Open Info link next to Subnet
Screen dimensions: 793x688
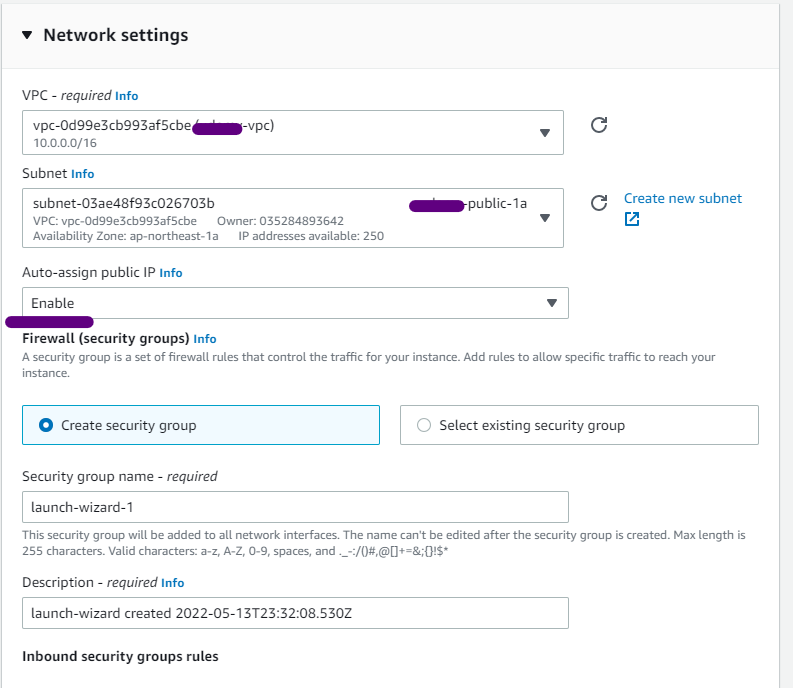tap(82, 174)
